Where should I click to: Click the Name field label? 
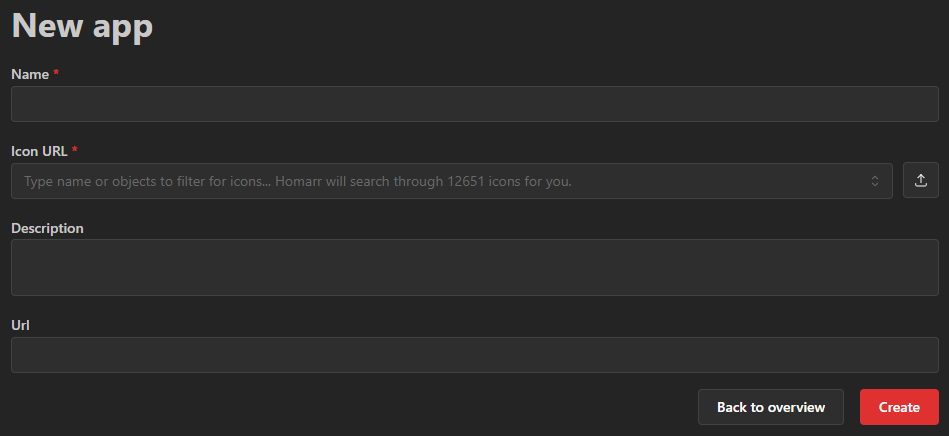point(30,74)
